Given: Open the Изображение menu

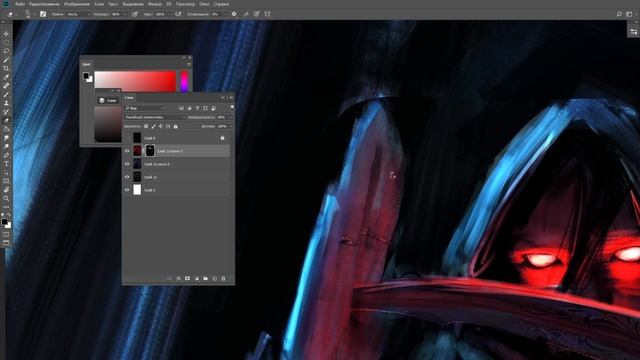Looking at the screenshot, I should point(77,4).
